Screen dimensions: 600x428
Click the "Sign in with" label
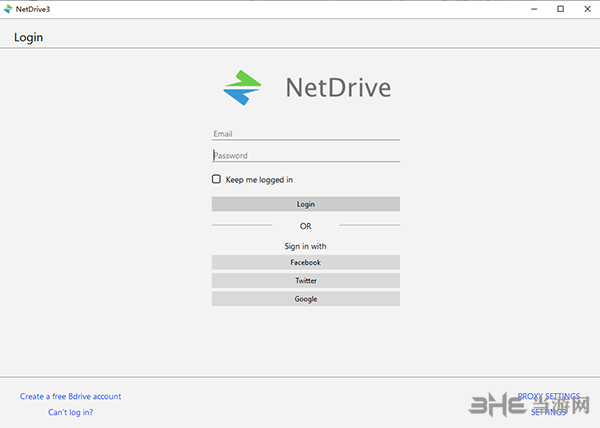point(305,246)
